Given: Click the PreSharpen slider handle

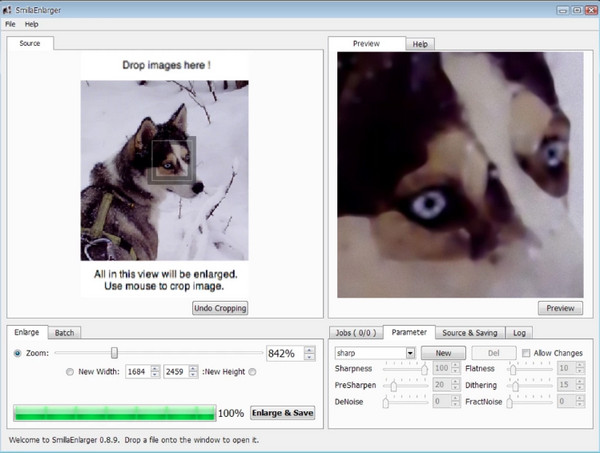Looking at the screenshot, I should coord(393,386).
